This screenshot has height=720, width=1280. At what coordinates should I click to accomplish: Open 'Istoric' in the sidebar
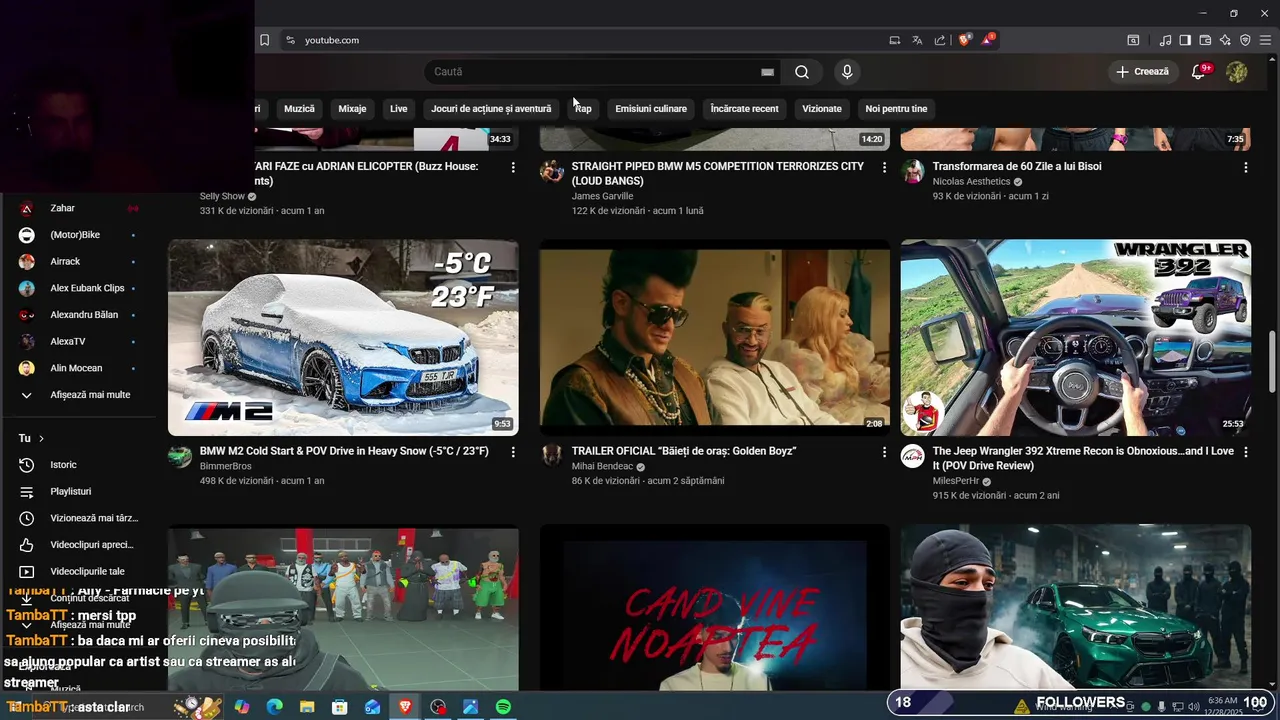[80, 465]
